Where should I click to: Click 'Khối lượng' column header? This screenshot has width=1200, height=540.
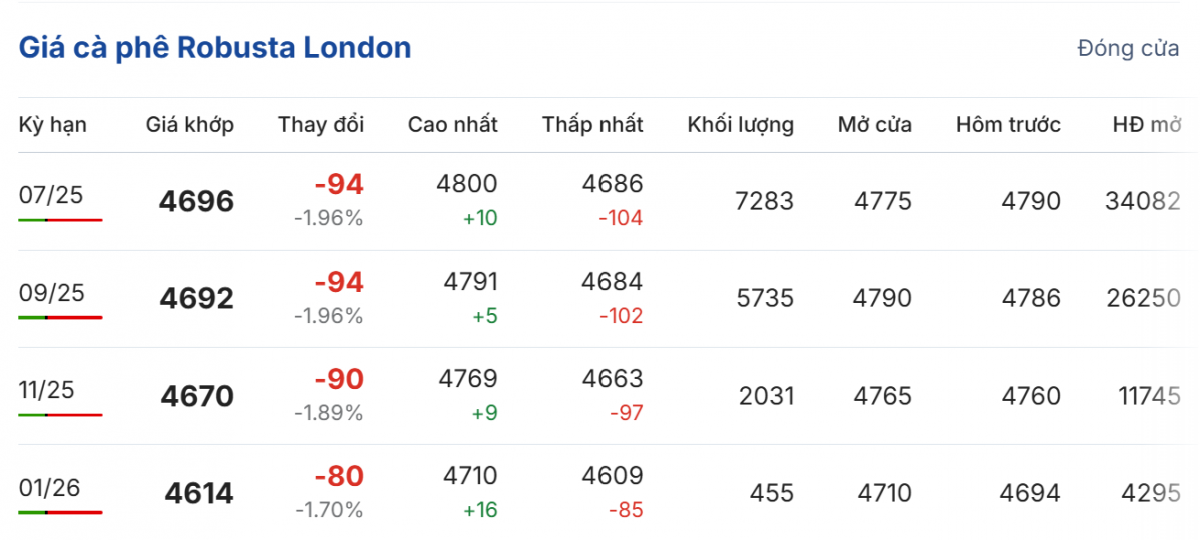pyautogui.click(x=740, y=125)
